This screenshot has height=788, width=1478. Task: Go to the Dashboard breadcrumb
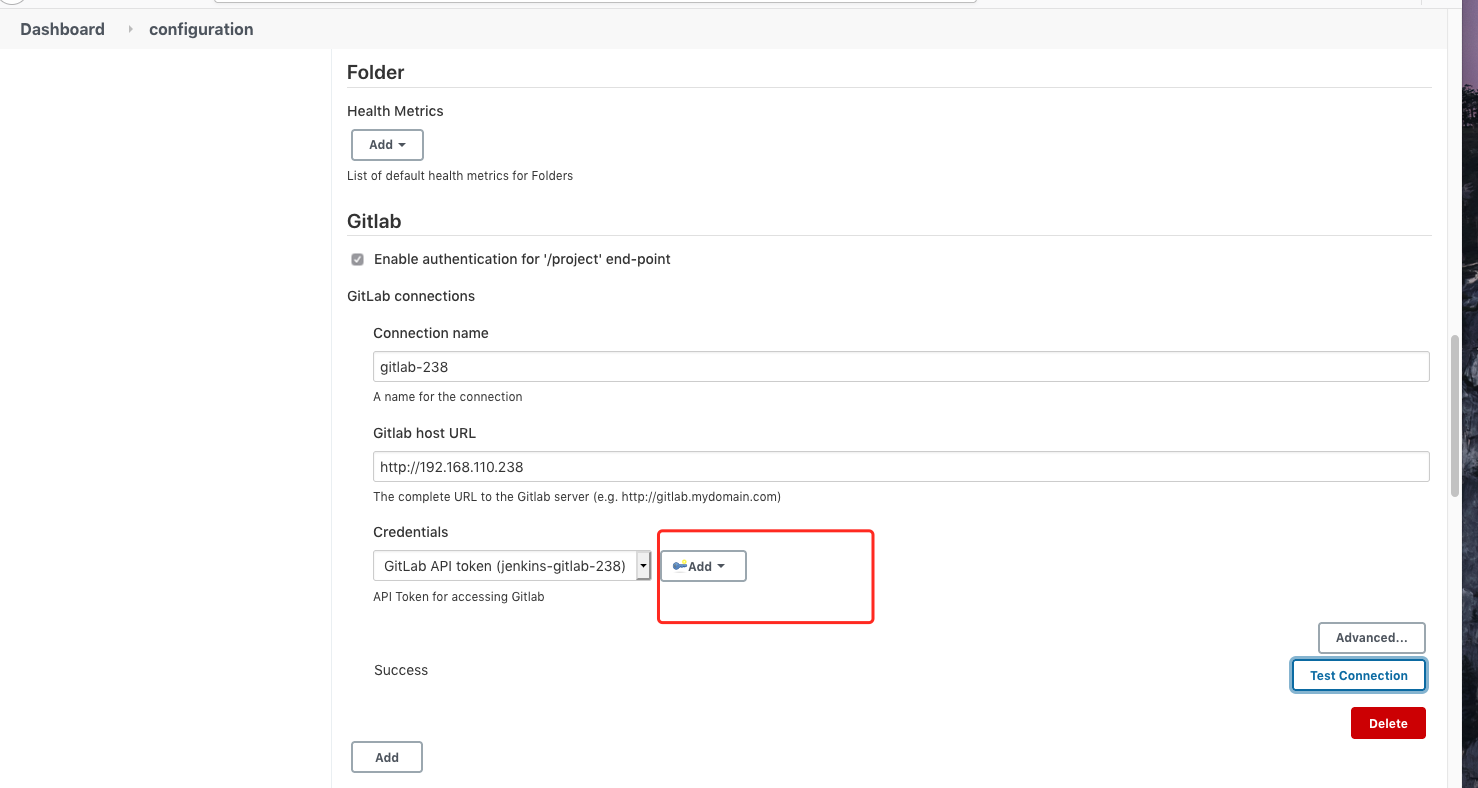pyautogui.click(x=62, y=29)
